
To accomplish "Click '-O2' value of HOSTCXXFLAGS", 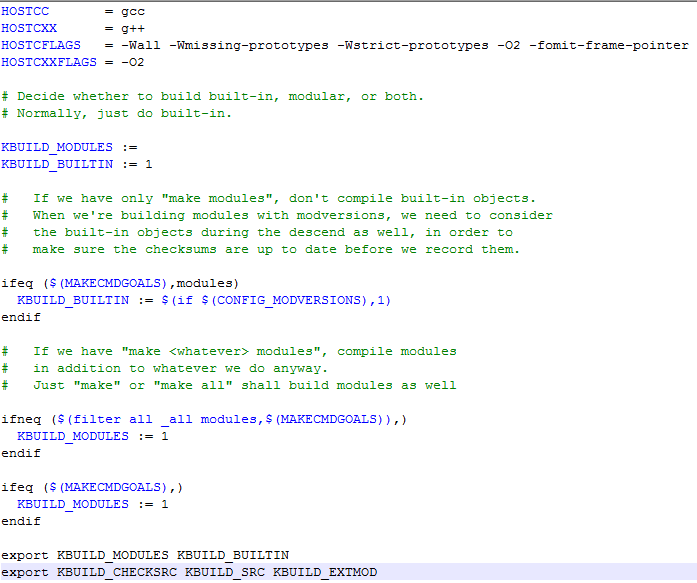I will [x=133, y=62].
